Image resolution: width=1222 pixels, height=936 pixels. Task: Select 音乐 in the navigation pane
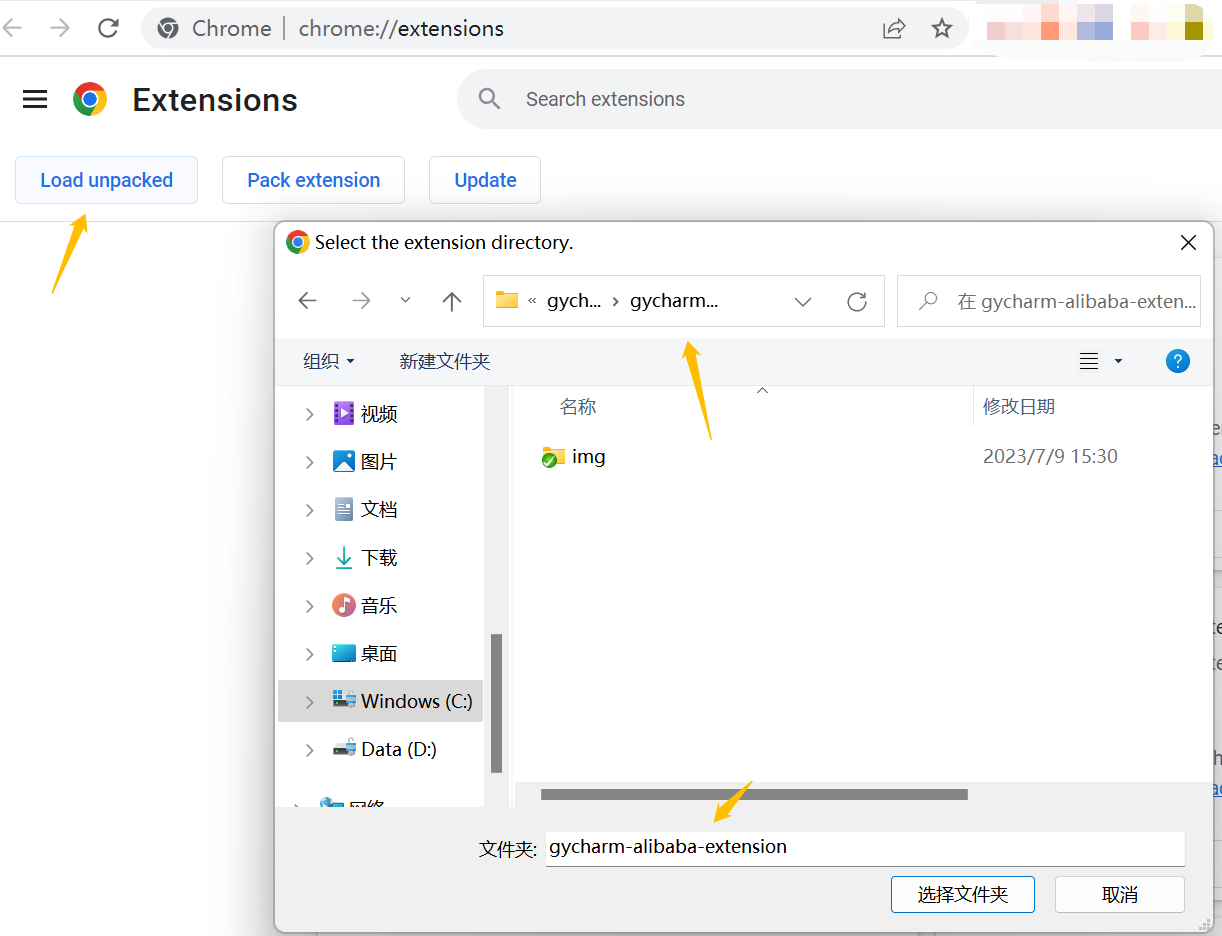pos(379,606)
